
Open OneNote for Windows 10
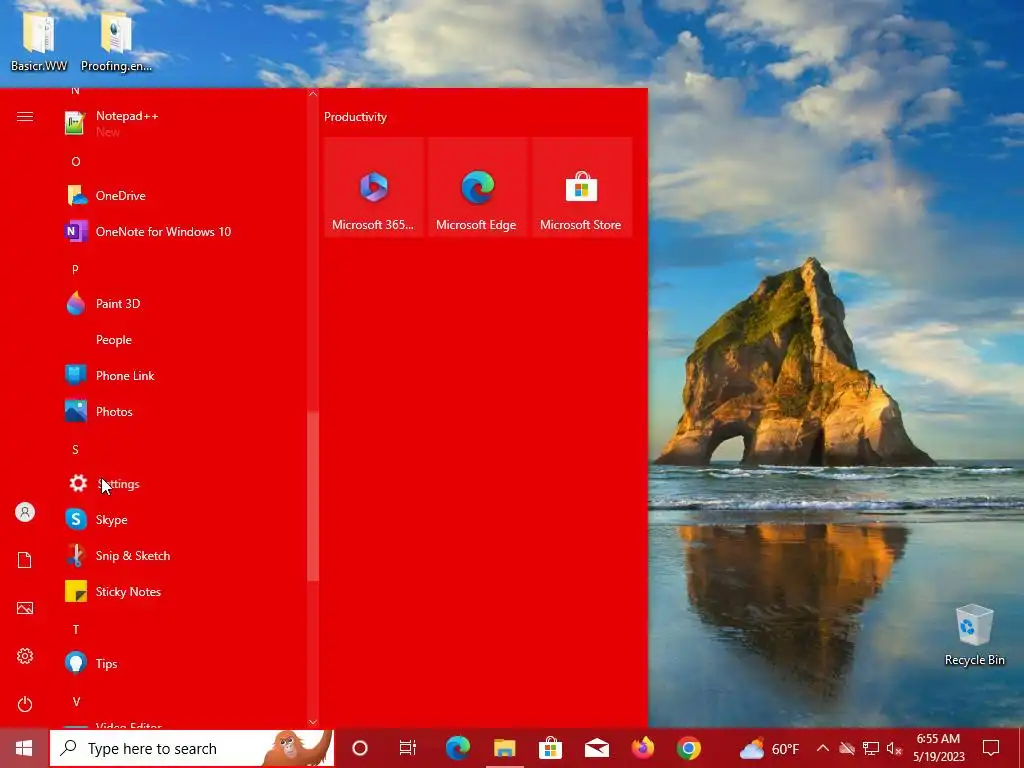[x=183, y=231]
